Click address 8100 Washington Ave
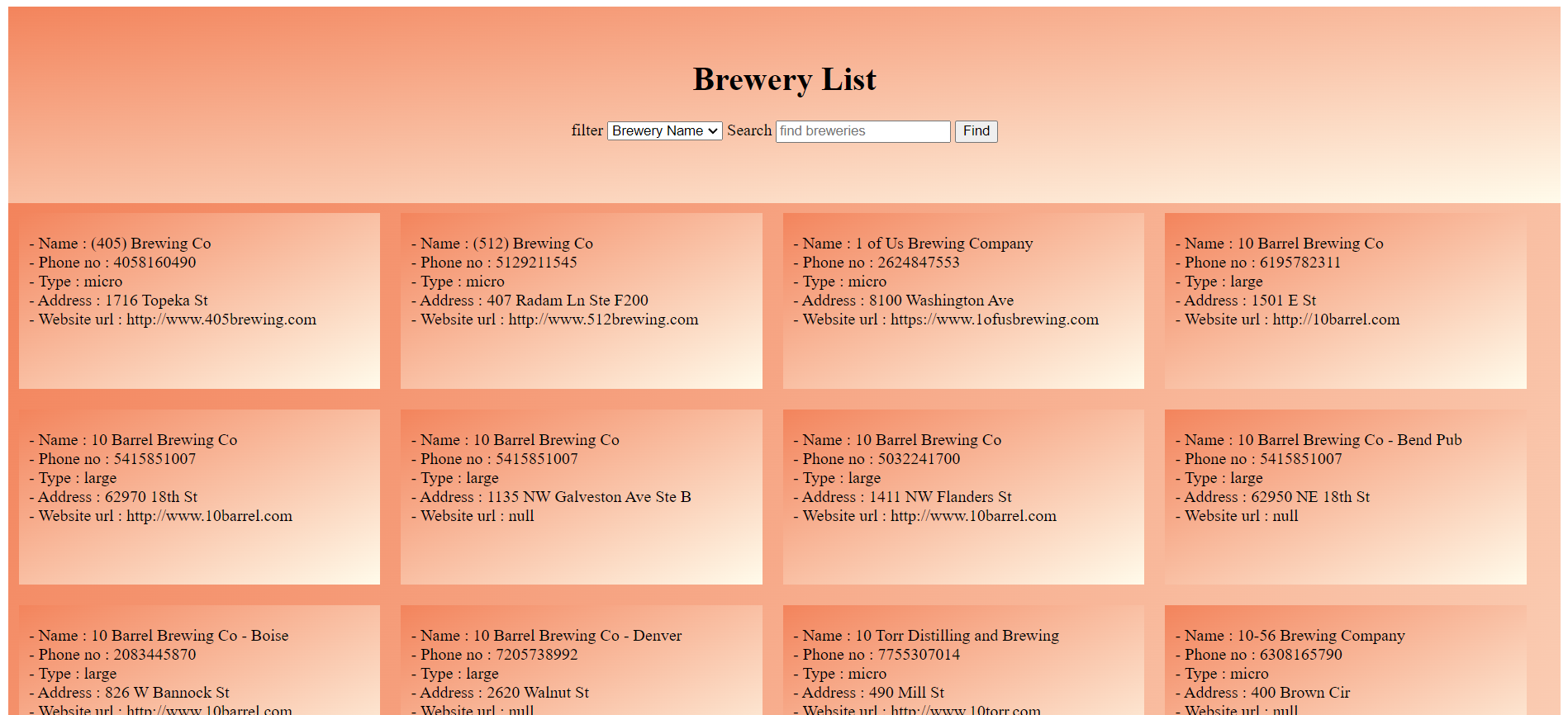The image size is (1568, 715). pos(941,301)
